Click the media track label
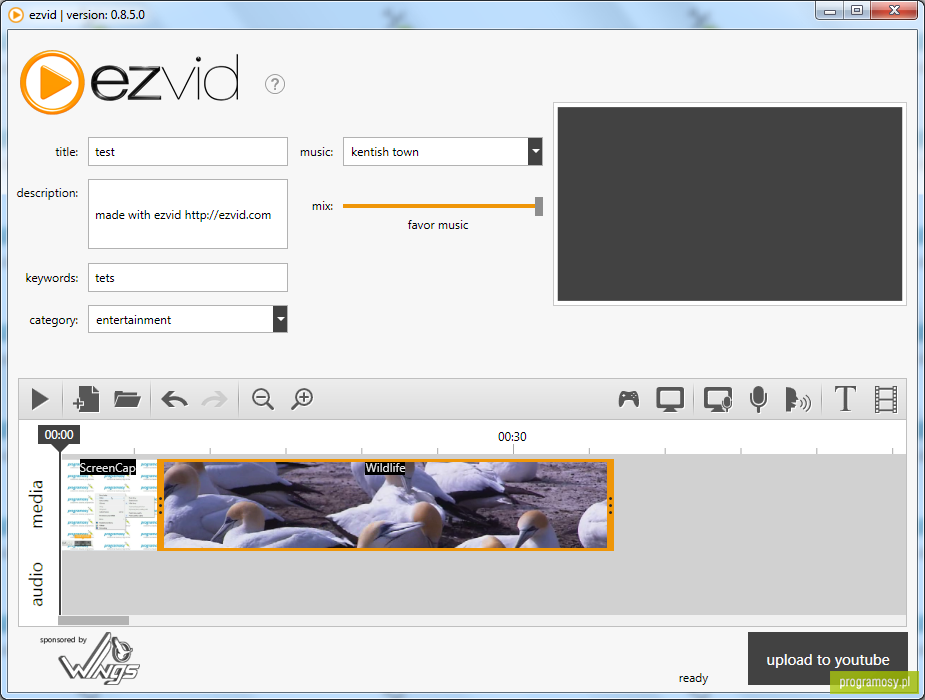Viewport: 925px width, 700px height. click(x=37, y=504)
